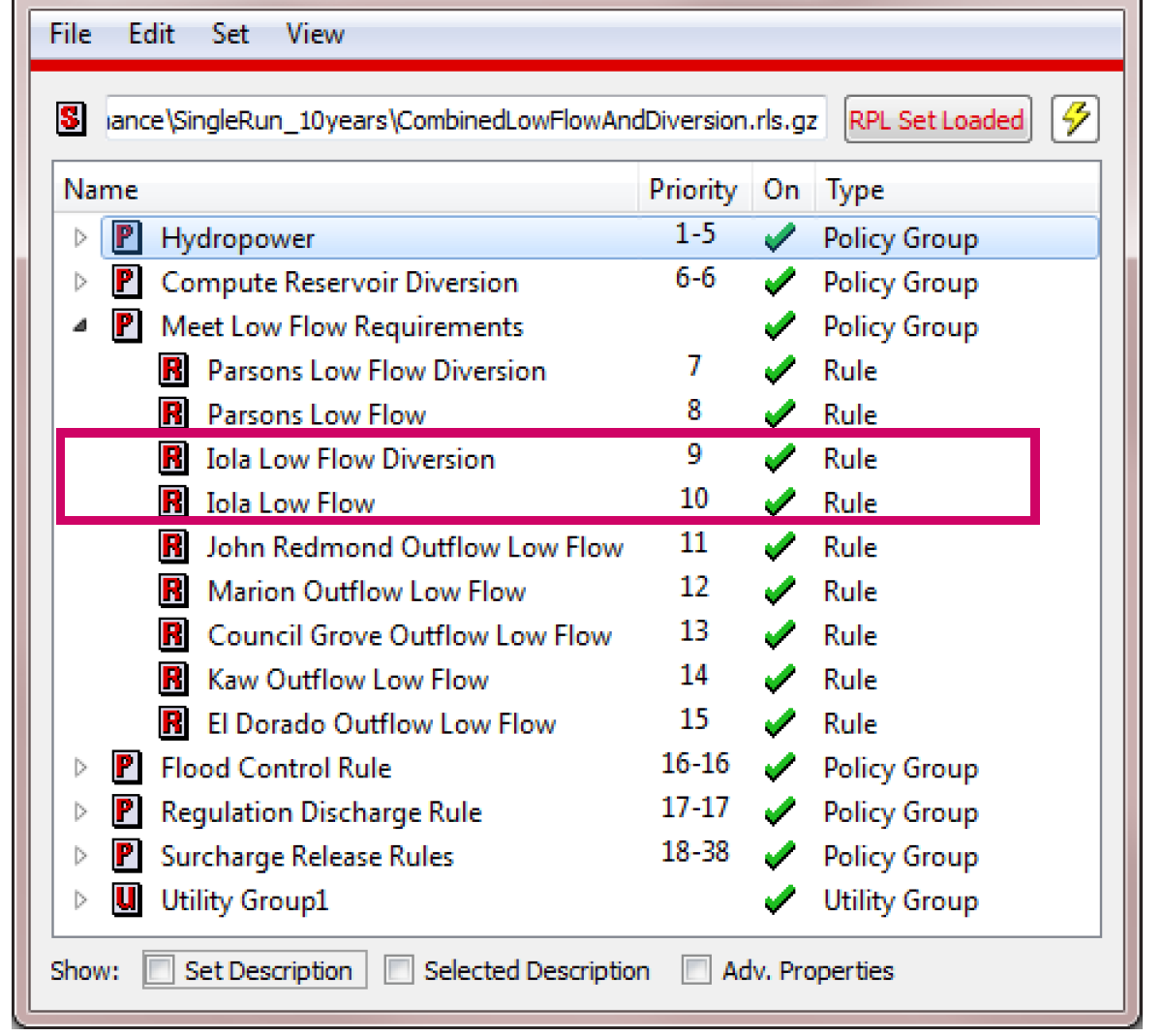The width and height of the screenshot is (1162, 1036).
Task: Click the R icon beside Kaw Outflow Low Flow
Action: [173, 679]
